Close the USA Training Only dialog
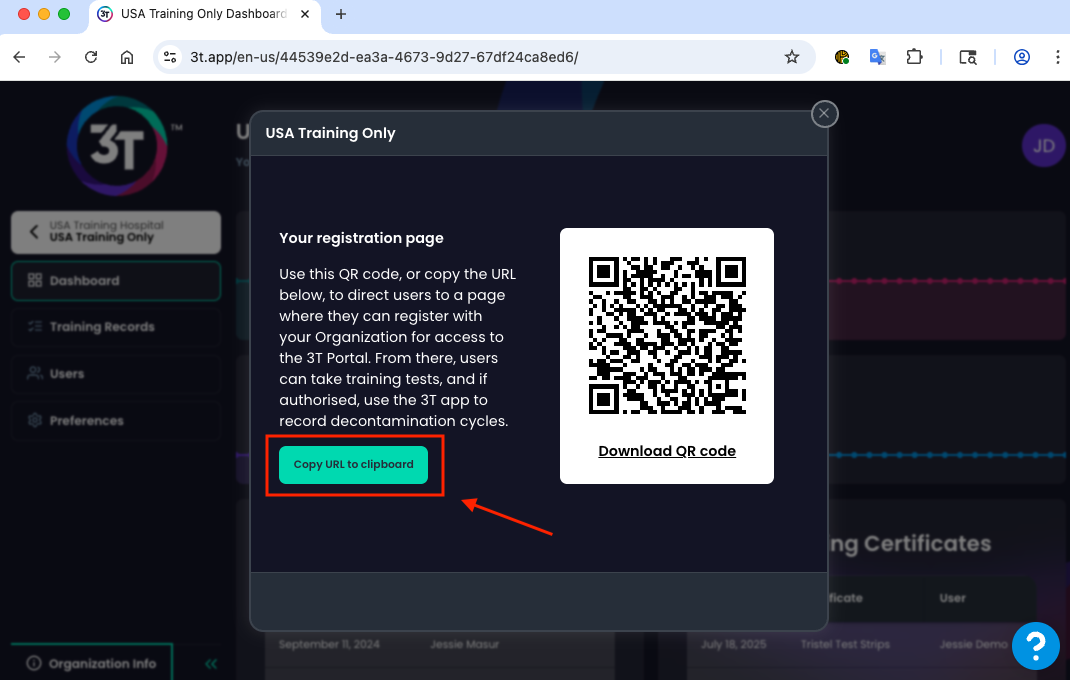 click(x=824, y=114)
